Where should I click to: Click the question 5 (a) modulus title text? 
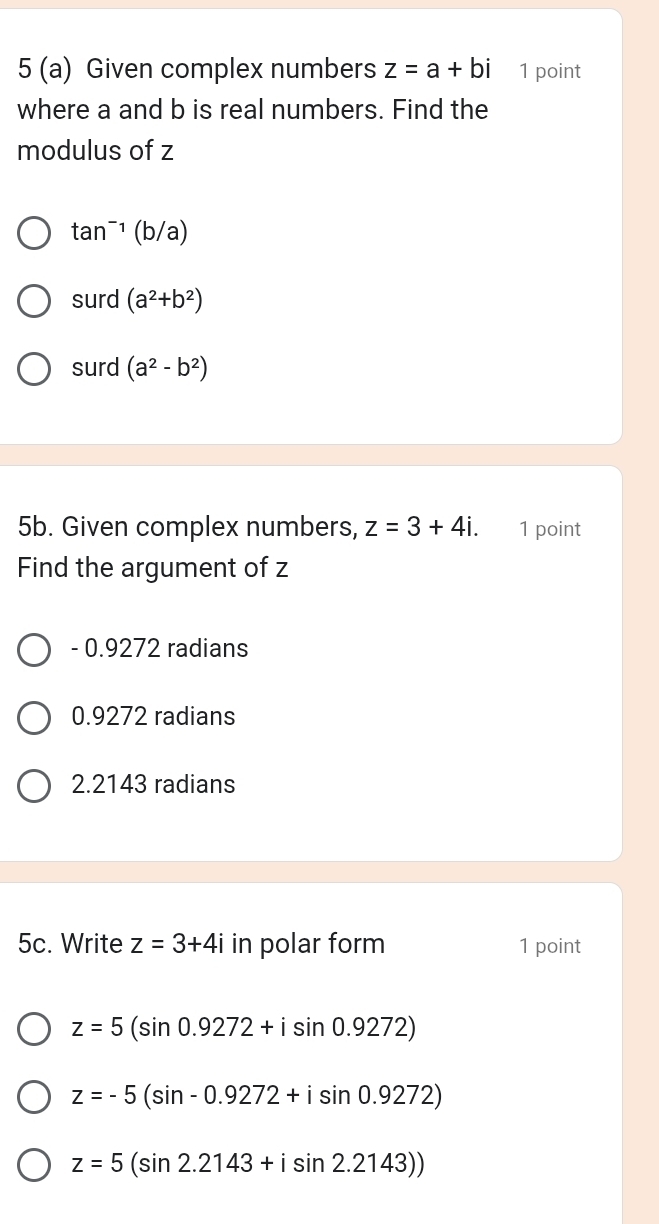[x=254, y=110]
